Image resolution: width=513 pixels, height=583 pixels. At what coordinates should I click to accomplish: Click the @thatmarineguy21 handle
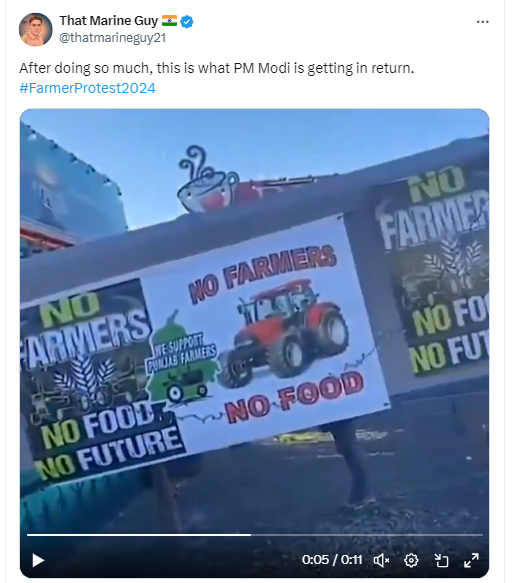coord(113,38)
